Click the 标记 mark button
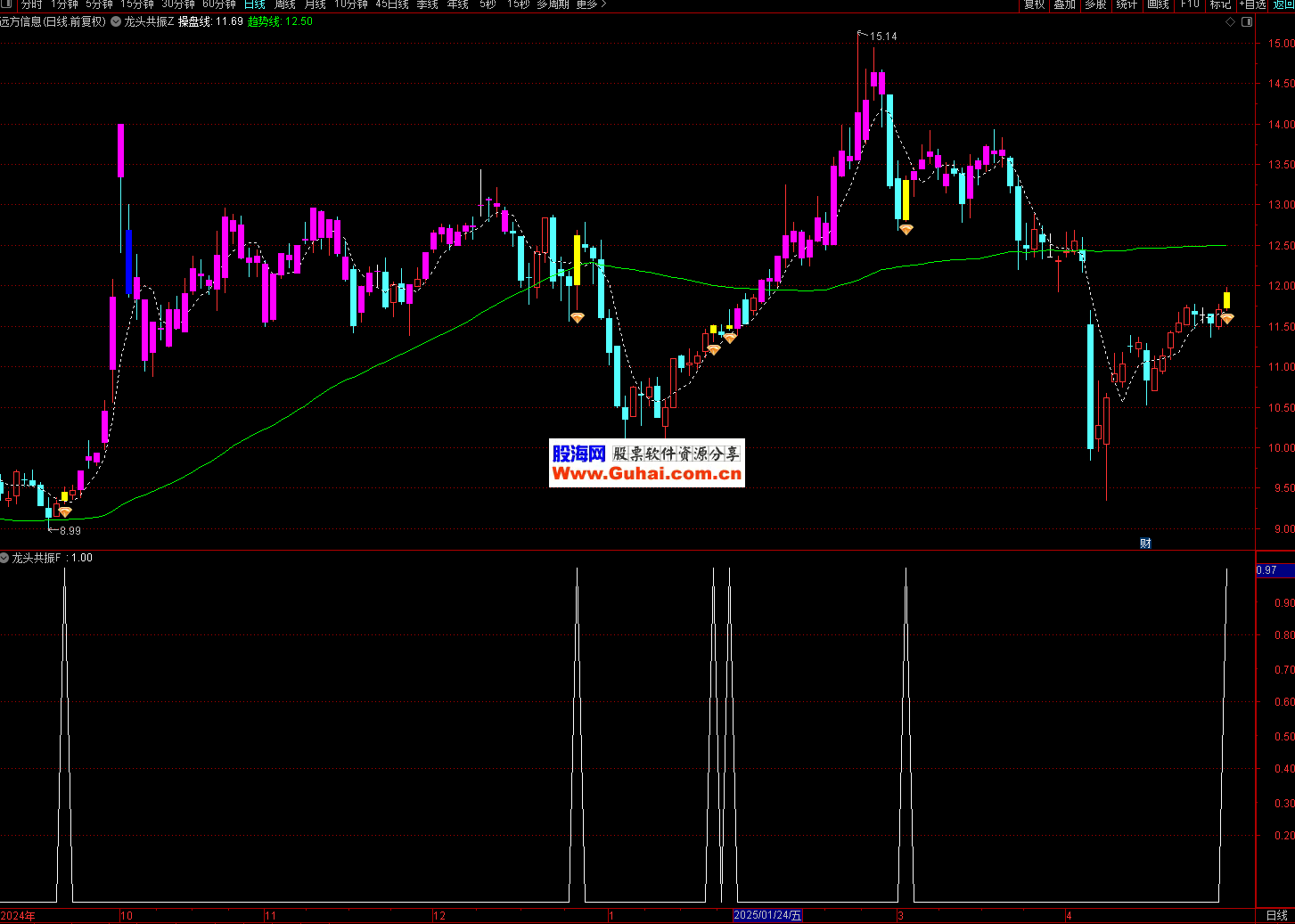 tap(1220, 4)
